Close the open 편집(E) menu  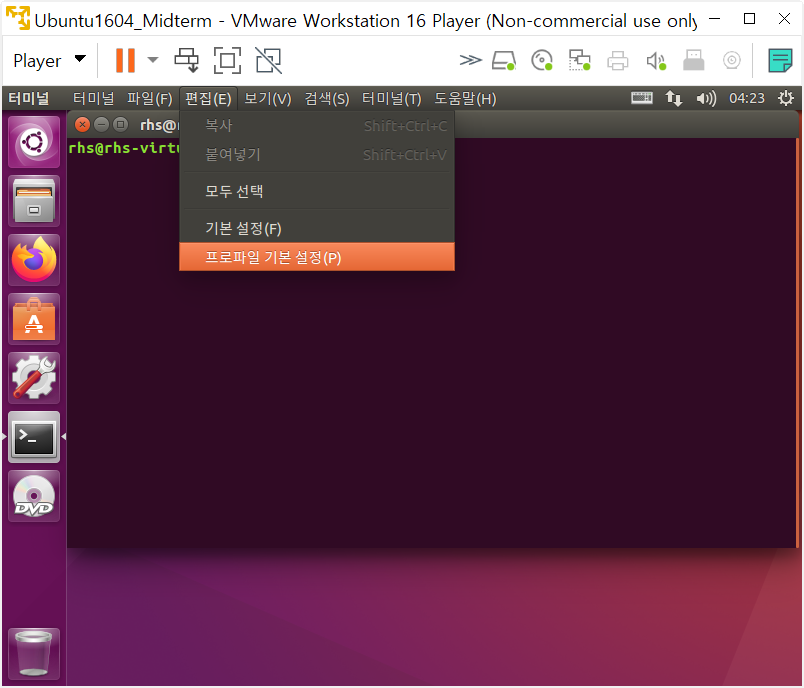click(x=208, y=98)
